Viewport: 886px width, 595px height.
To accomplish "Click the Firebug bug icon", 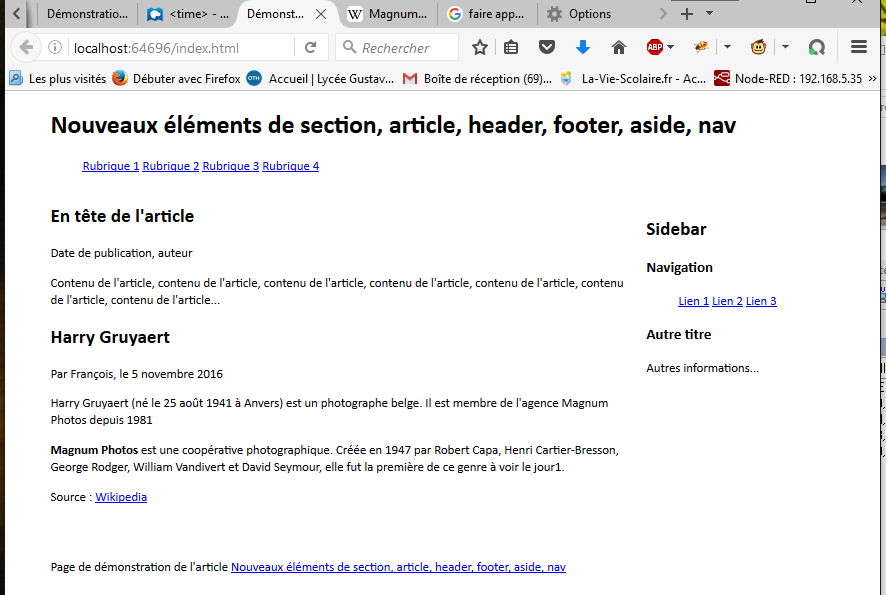I will 701,47.
